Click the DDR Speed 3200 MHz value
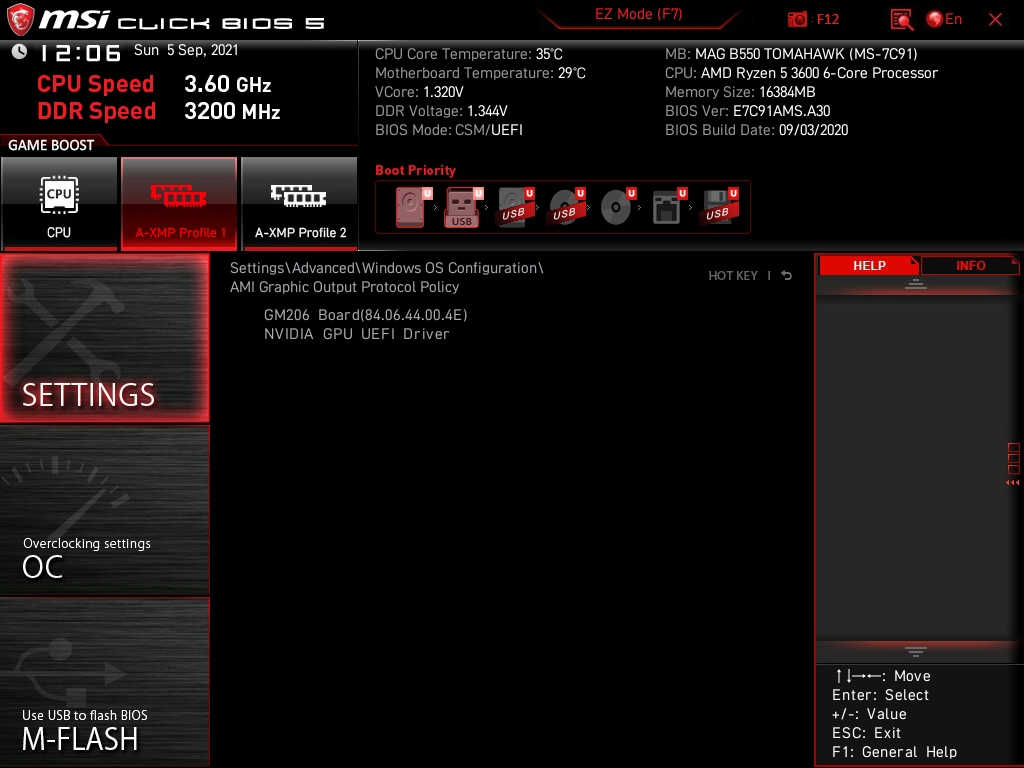This screenshot has height=768, width=1024. pos(232,111)
